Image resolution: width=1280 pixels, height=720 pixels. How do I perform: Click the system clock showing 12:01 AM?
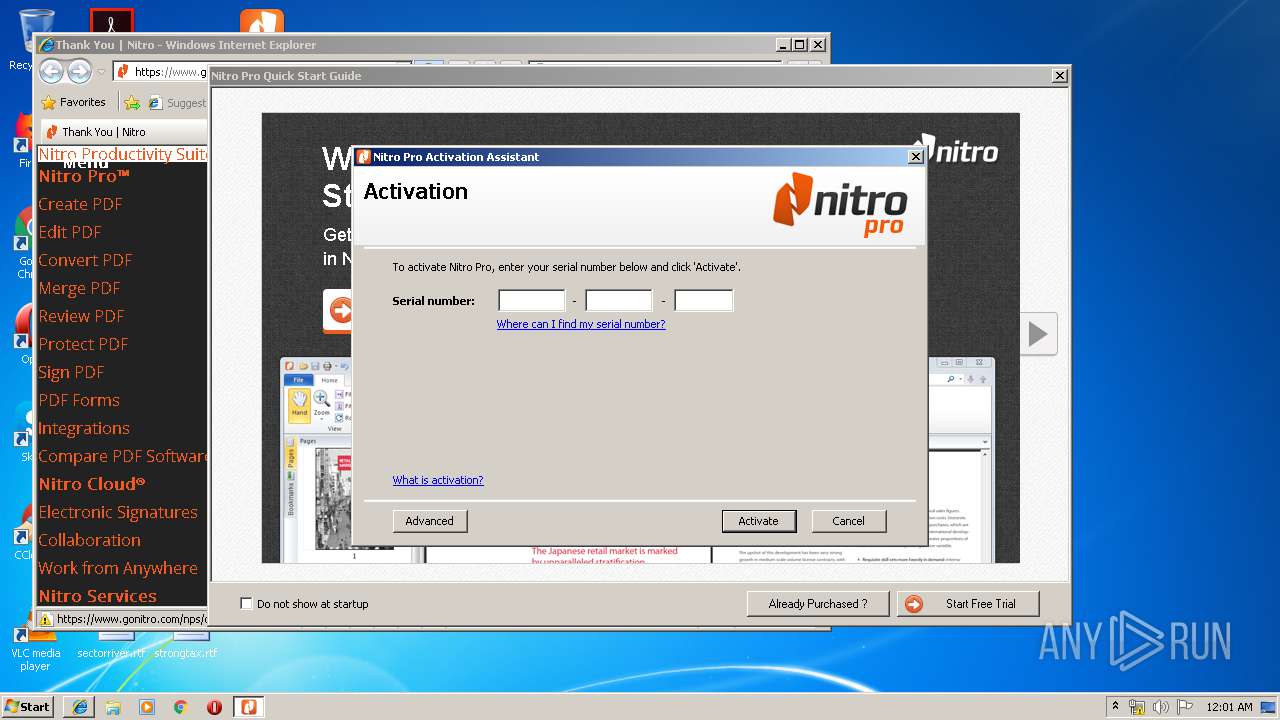point(1229,707)
